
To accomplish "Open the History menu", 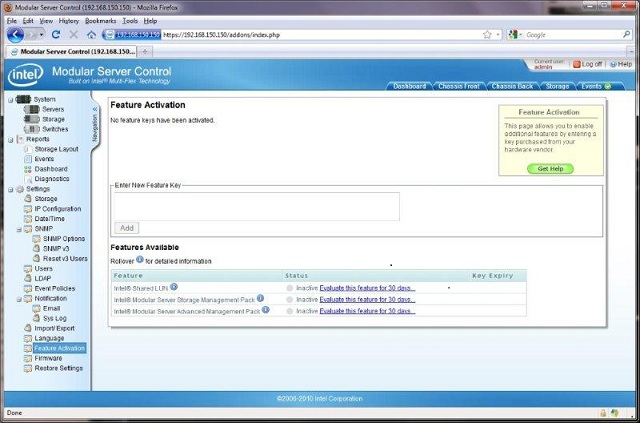I will [69, 21].
